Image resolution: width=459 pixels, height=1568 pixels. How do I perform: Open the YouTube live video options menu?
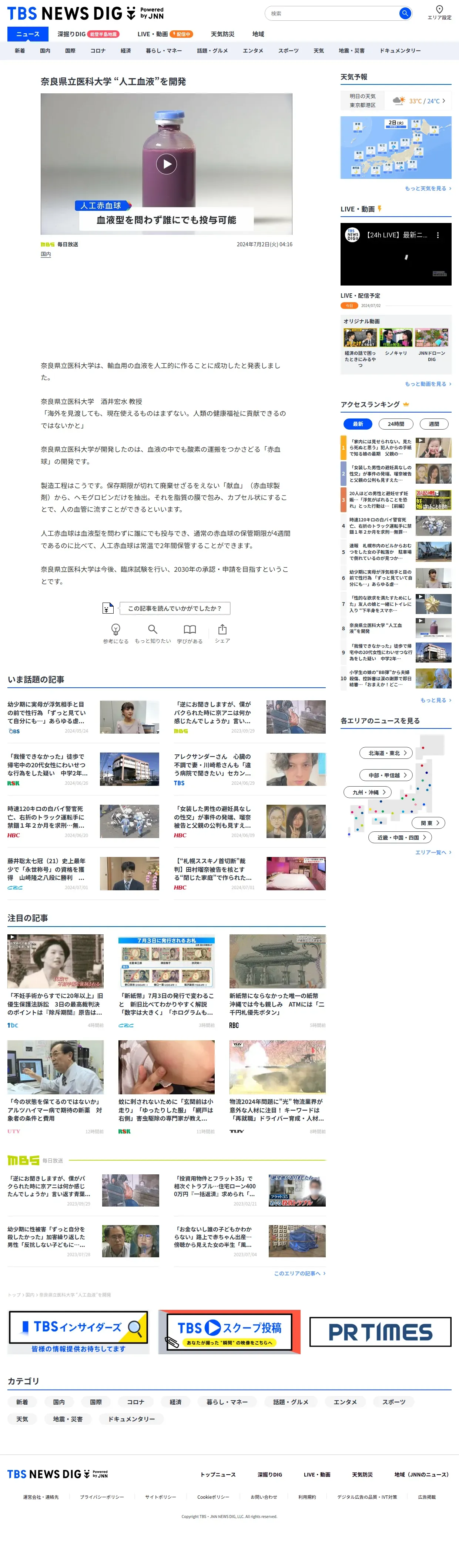pyautogui.click(x=438, y=235)
